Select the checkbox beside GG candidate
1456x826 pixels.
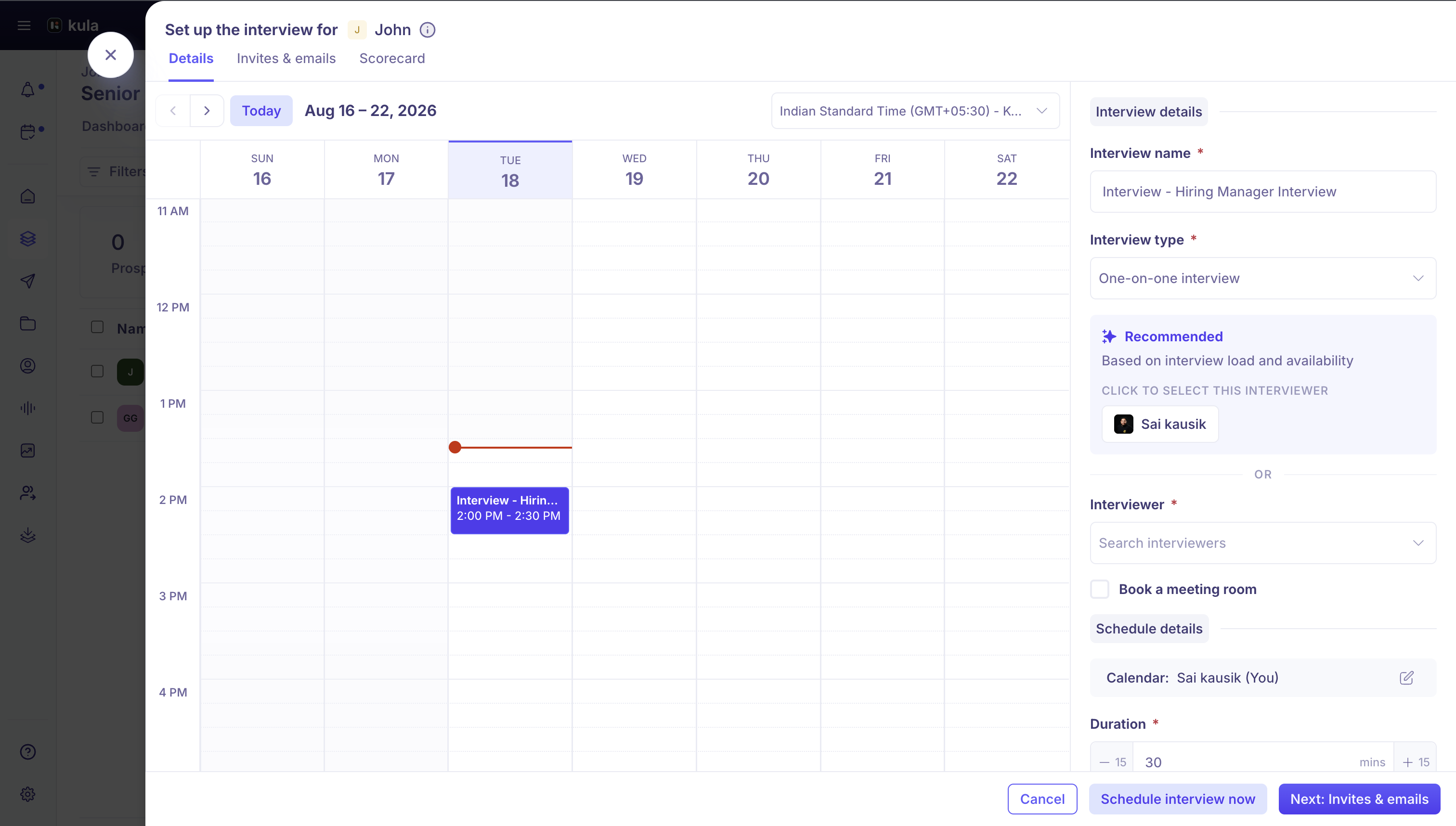[x=98, y=417]
